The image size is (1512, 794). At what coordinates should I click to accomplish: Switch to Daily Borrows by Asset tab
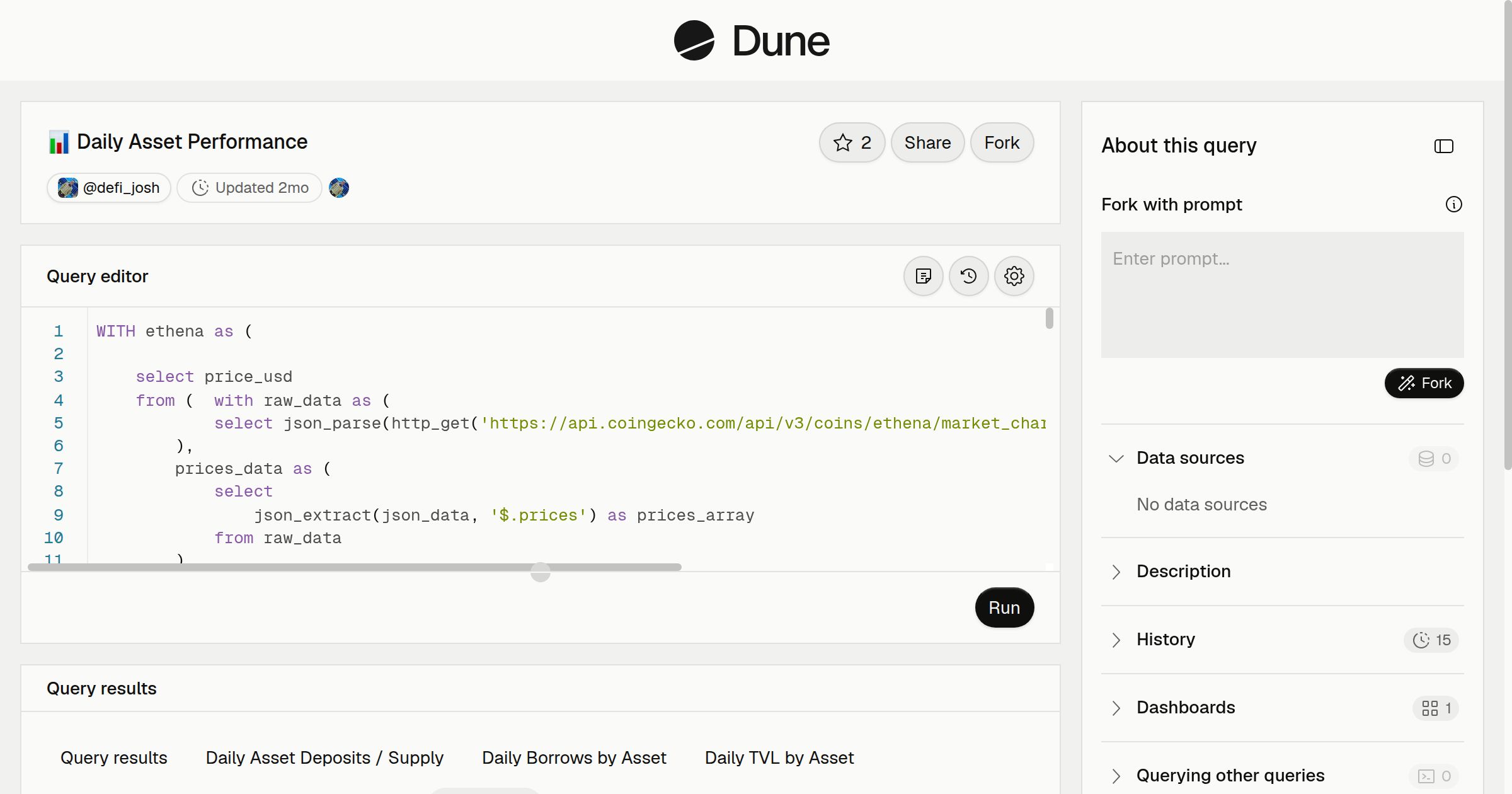click(x=574, y=757)
